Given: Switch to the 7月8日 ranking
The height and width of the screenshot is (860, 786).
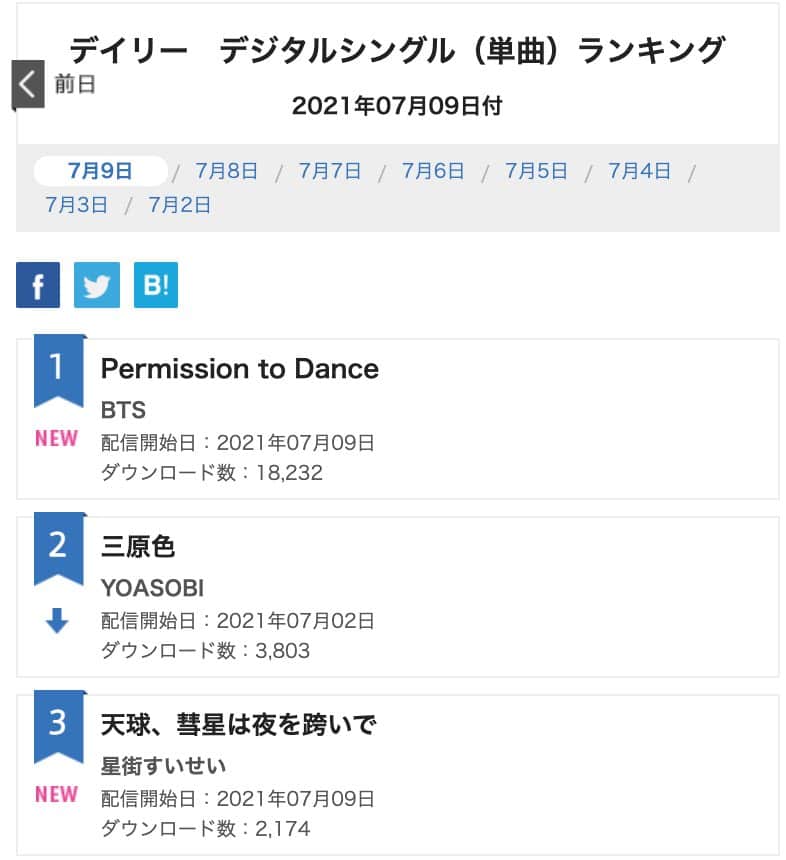Looking at the screenshot, I should [x=227, y=171].
